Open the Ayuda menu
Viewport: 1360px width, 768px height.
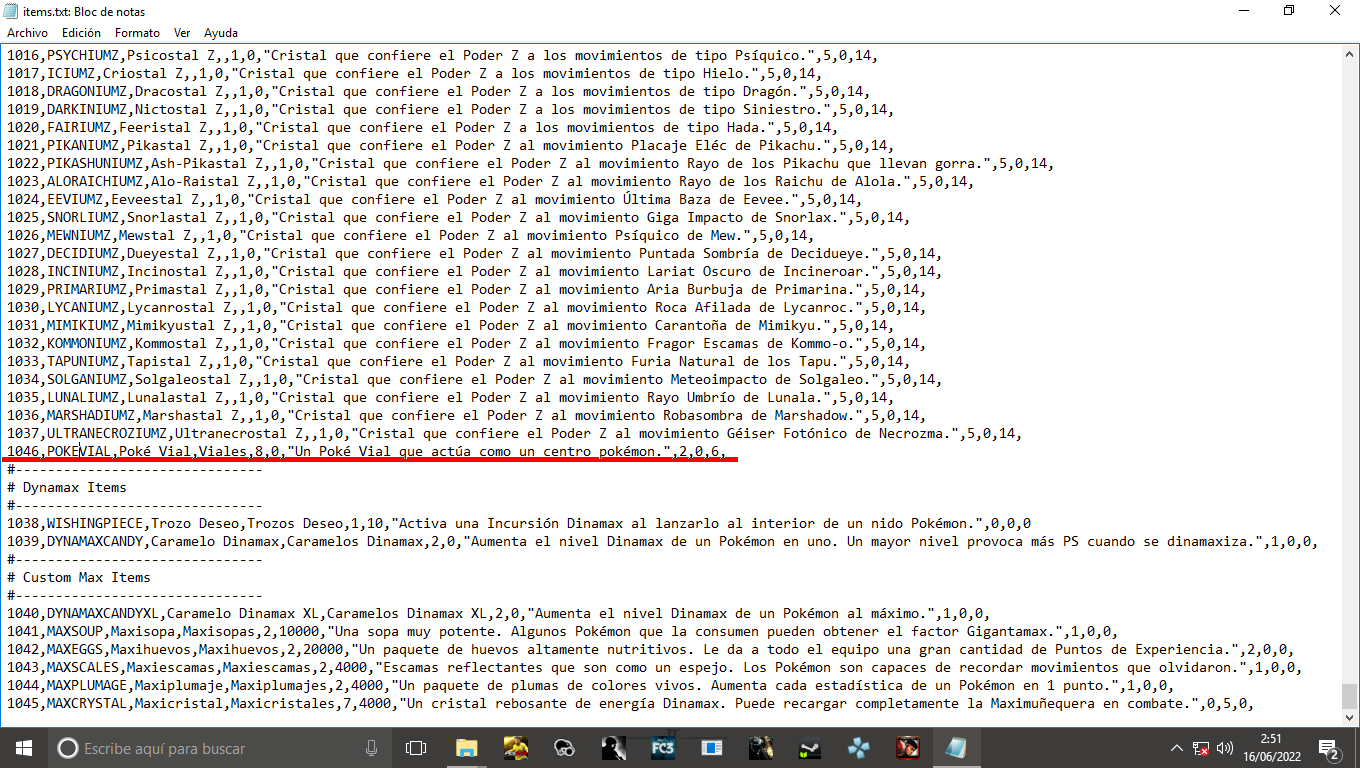(221, 33)
